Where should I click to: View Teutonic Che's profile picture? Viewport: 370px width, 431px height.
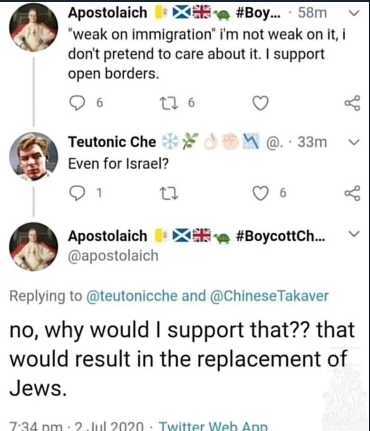coord(33,156)
